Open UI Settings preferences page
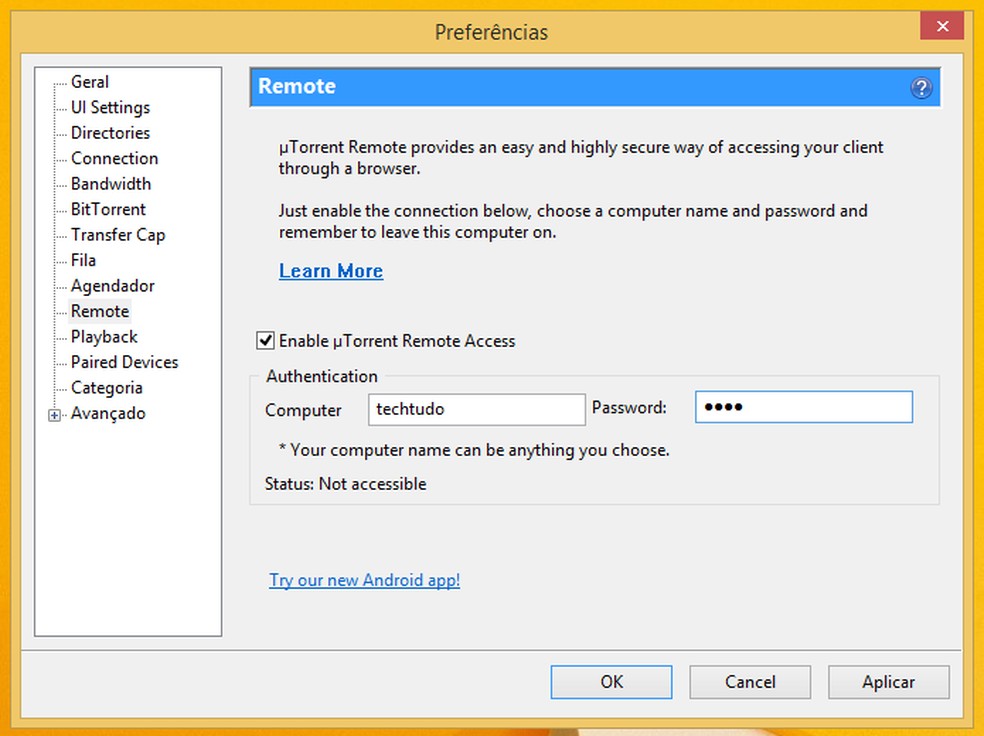The image size is (984, 736). point(110,107)
